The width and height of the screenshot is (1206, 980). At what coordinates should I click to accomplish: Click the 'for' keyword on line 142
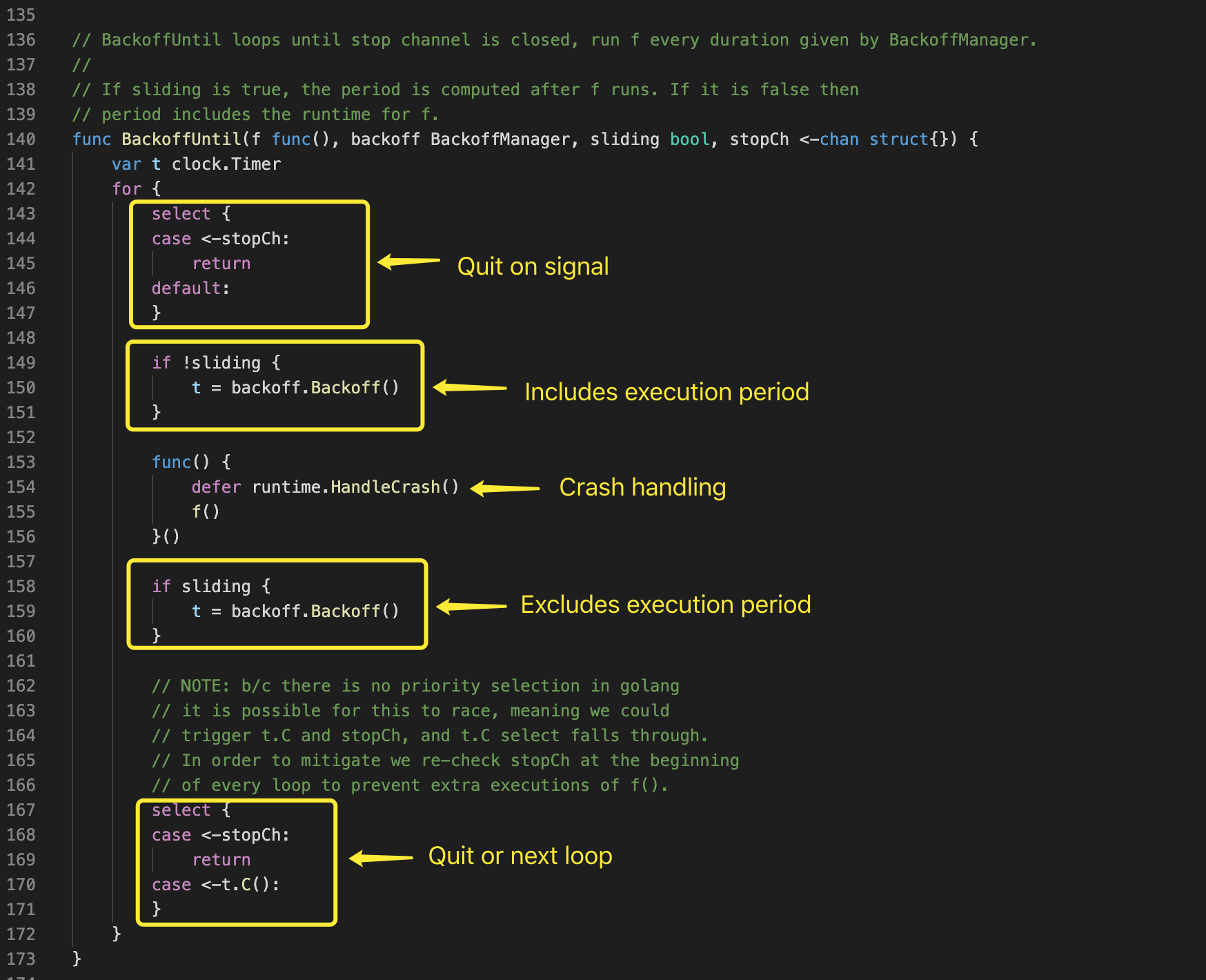coord(126,189)
